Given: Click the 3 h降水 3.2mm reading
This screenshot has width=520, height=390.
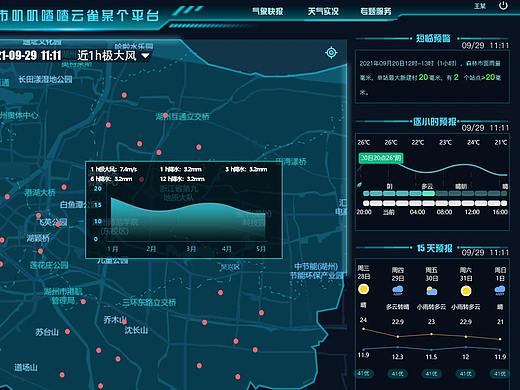Looking at the screenshot, I should coord(246,169).
